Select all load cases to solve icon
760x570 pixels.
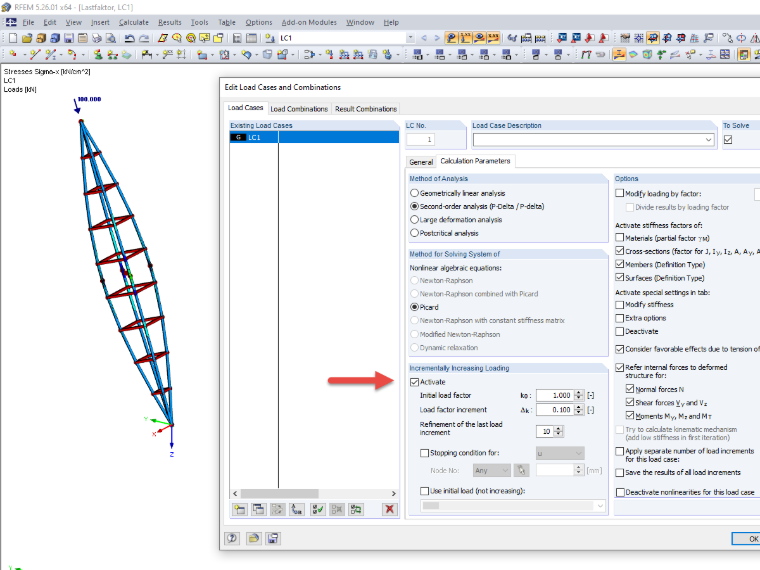[x=318, y=509]
